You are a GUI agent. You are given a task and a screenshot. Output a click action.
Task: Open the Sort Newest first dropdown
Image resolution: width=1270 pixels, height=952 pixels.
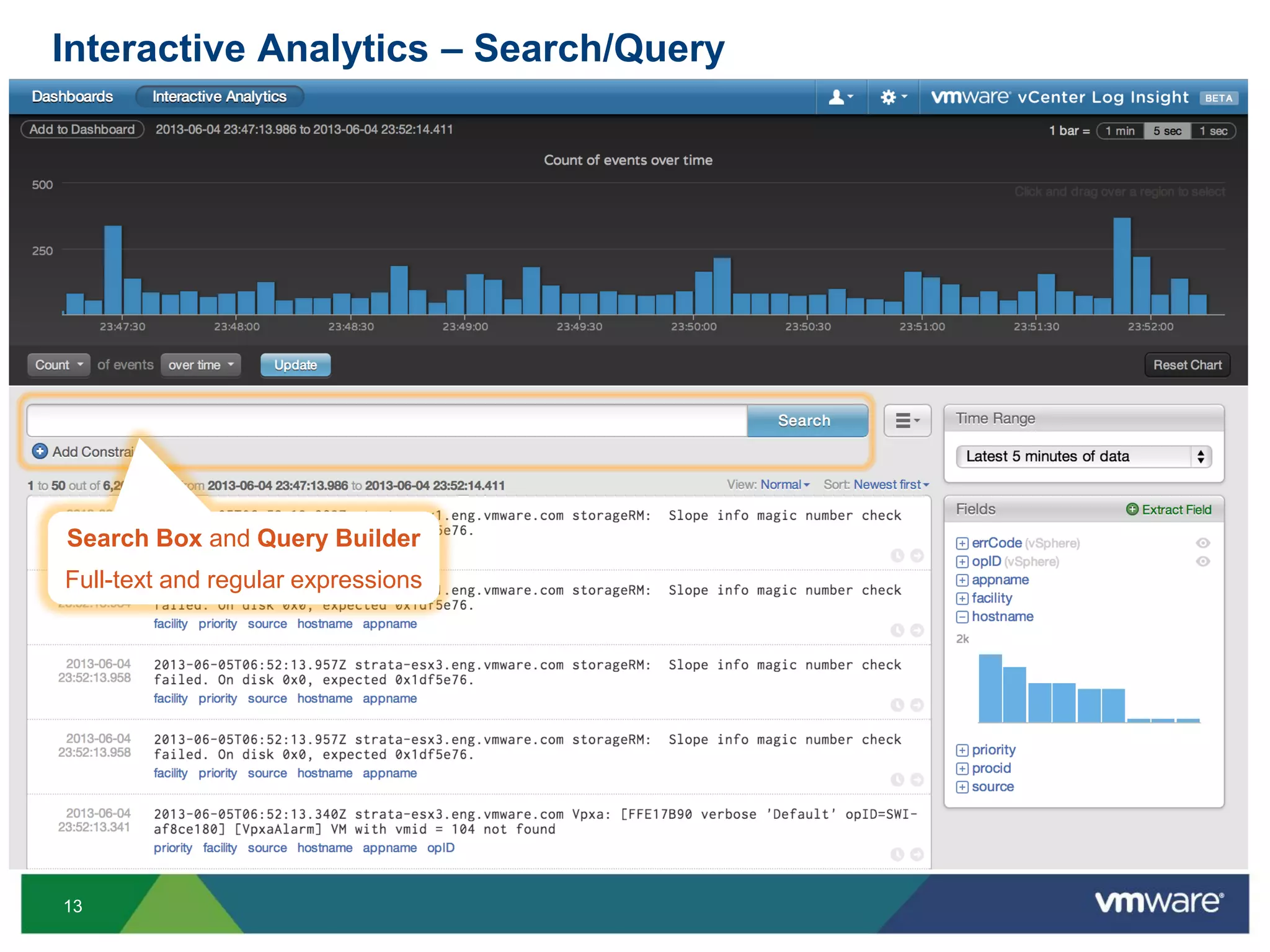[x=891, y=485]
